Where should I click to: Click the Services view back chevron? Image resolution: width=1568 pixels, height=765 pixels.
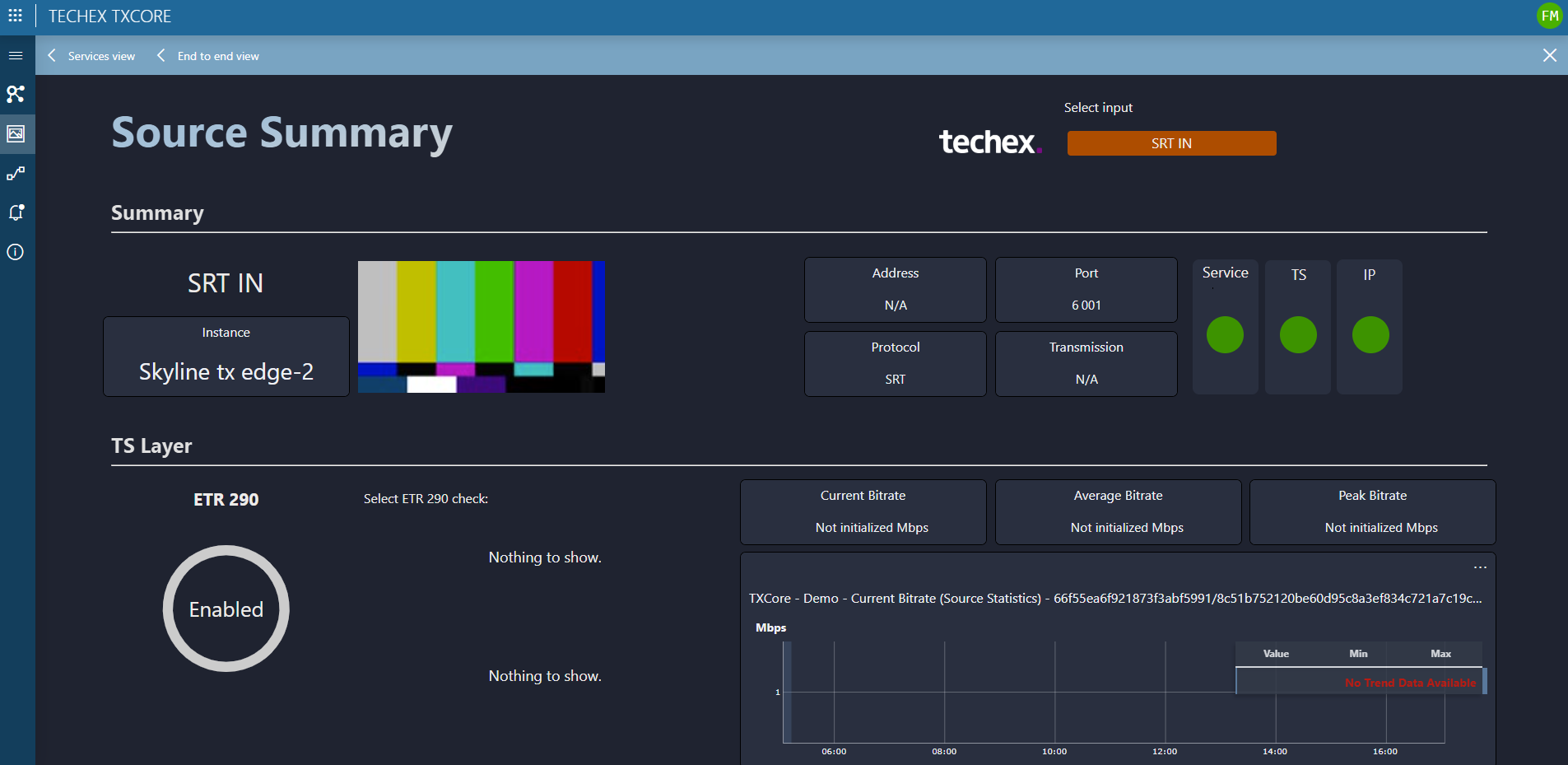coord(52,55)
